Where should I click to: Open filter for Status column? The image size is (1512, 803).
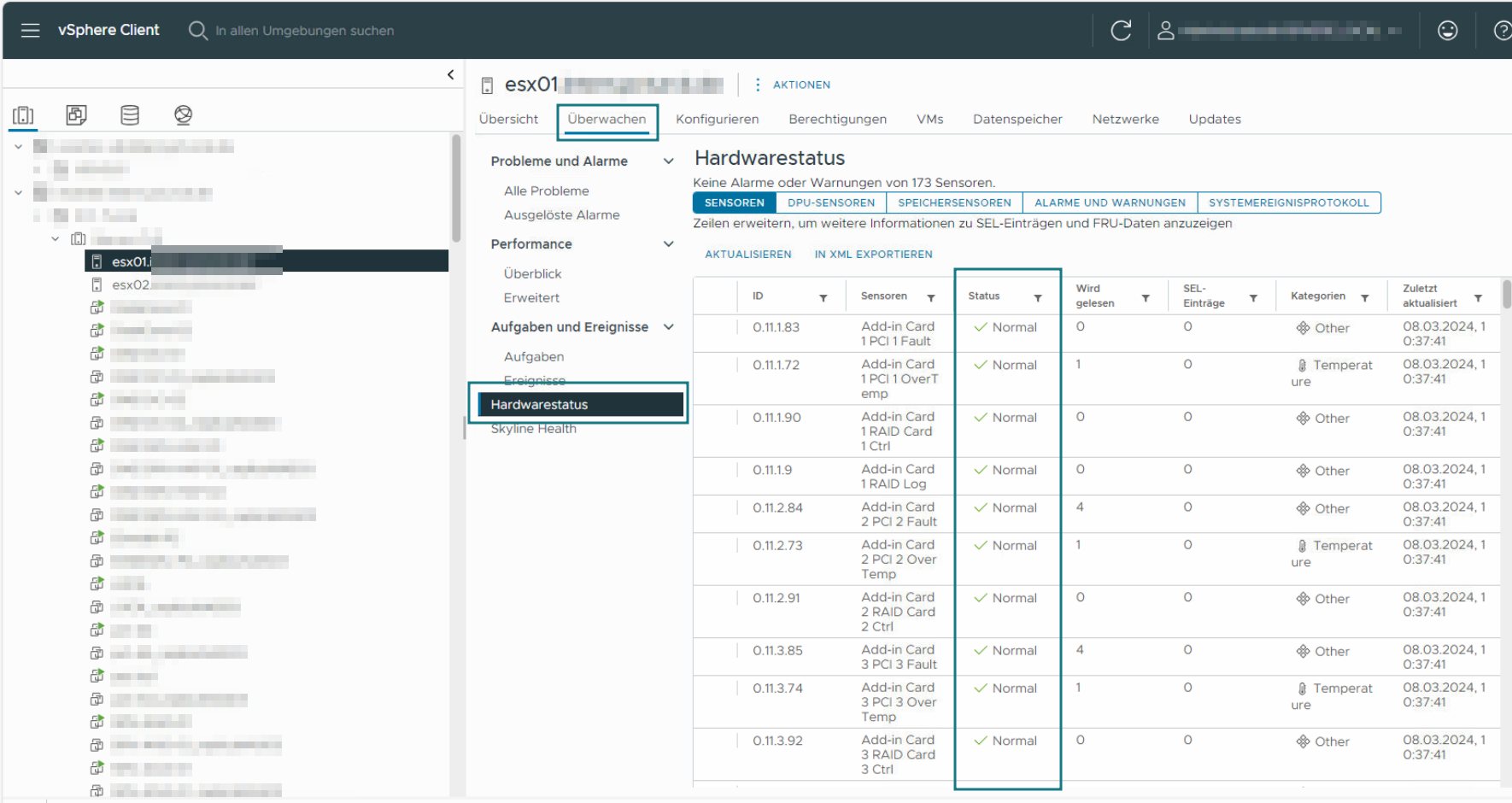point(1038,298)
